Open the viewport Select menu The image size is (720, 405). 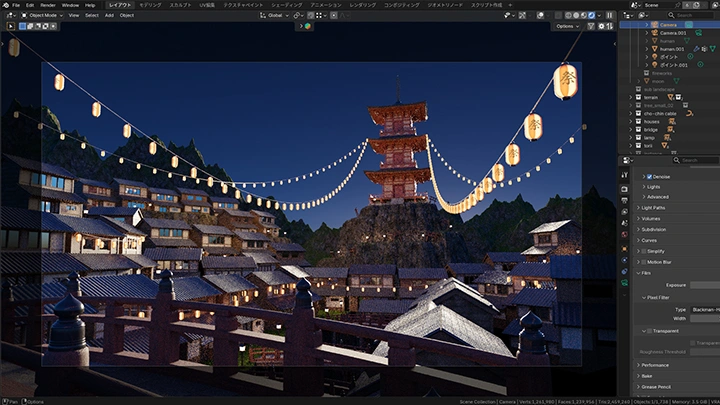click(92, 15)
